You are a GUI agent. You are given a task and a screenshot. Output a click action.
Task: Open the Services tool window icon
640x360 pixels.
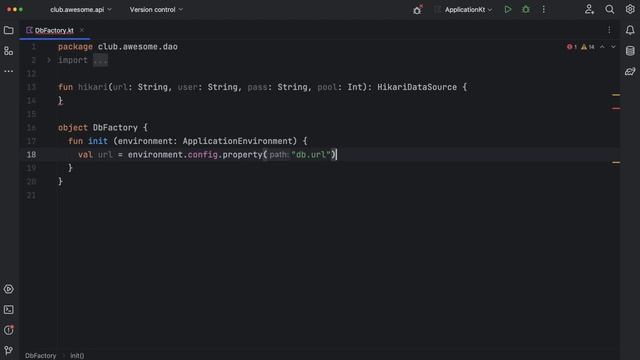(x=9, y=289)
